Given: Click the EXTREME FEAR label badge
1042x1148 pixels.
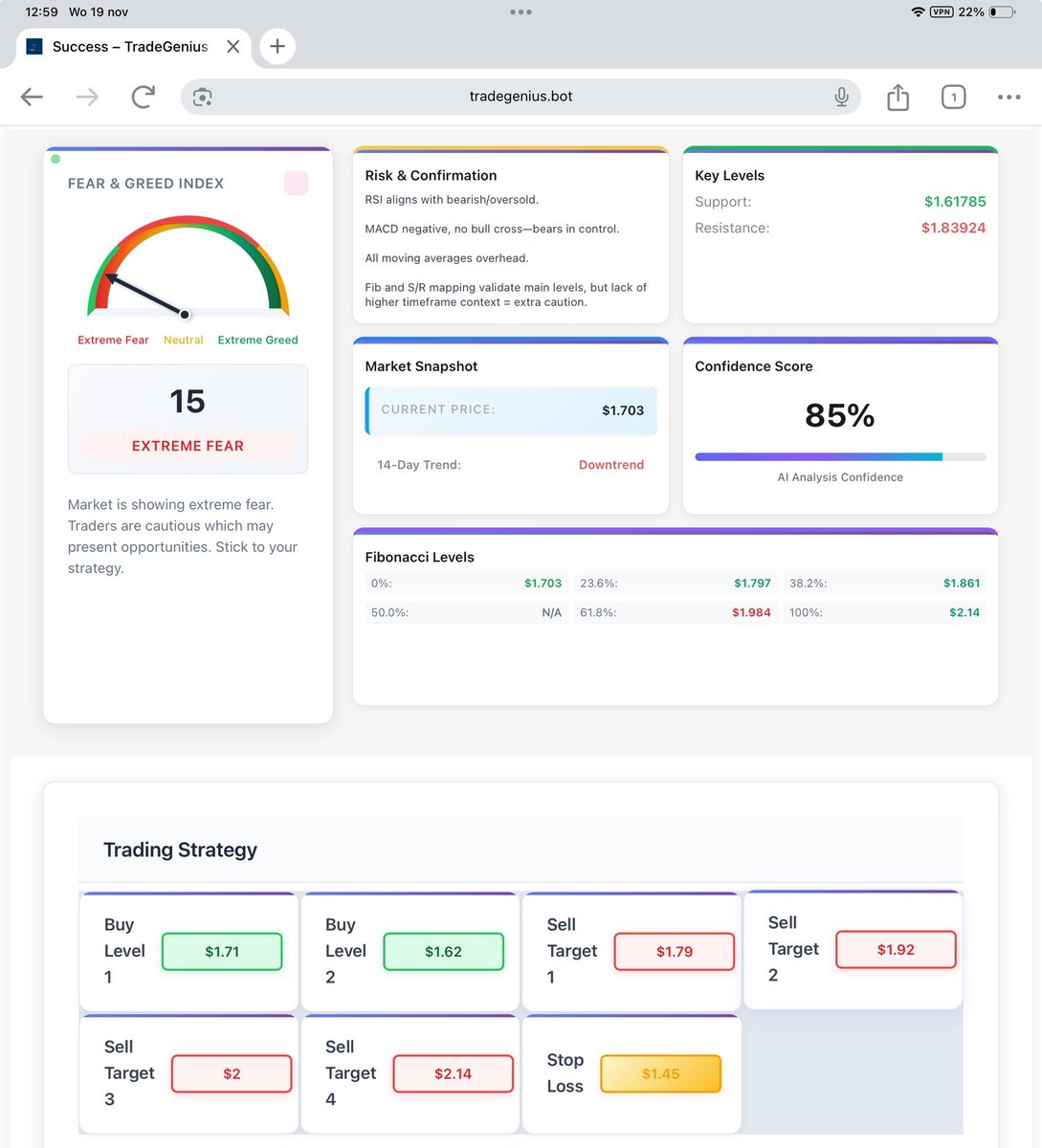Looking at the screenshot, I should pos(188,446).
